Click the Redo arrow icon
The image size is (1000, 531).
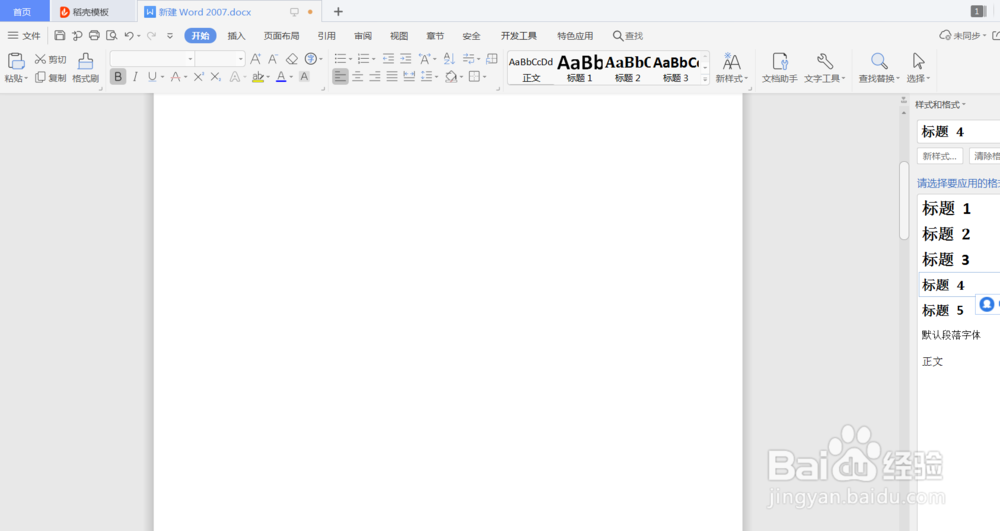pos(151,36)
